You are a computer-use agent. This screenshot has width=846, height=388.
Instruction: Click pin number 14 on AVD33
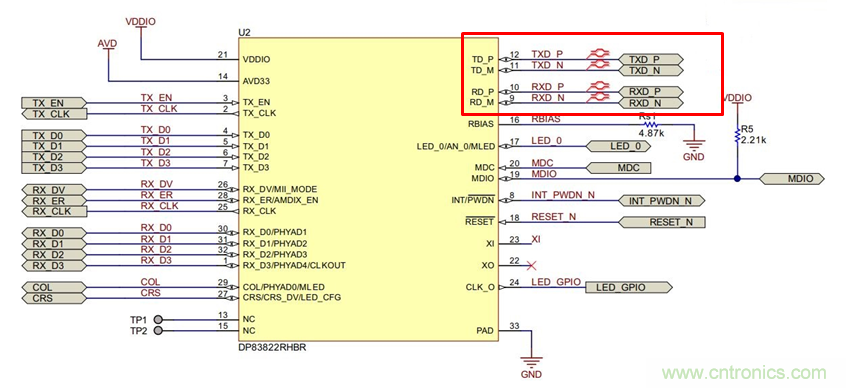point(223,77)
